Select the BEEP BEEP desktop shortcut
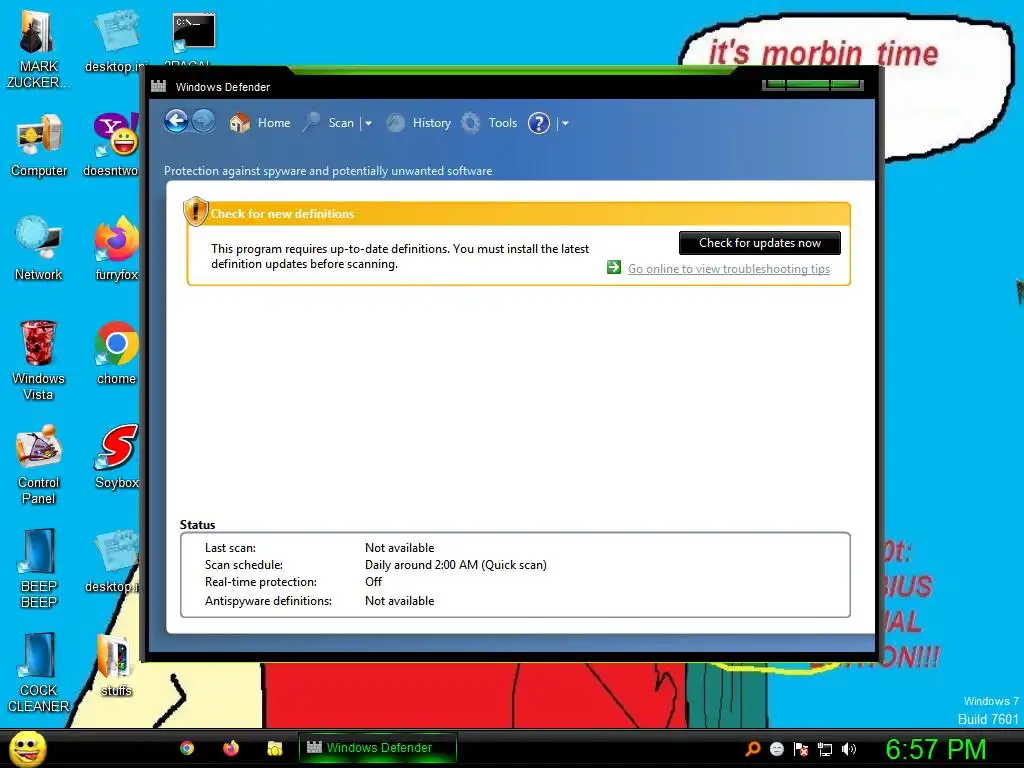This screenshot has height=768, width=1024. click(39, 569)
